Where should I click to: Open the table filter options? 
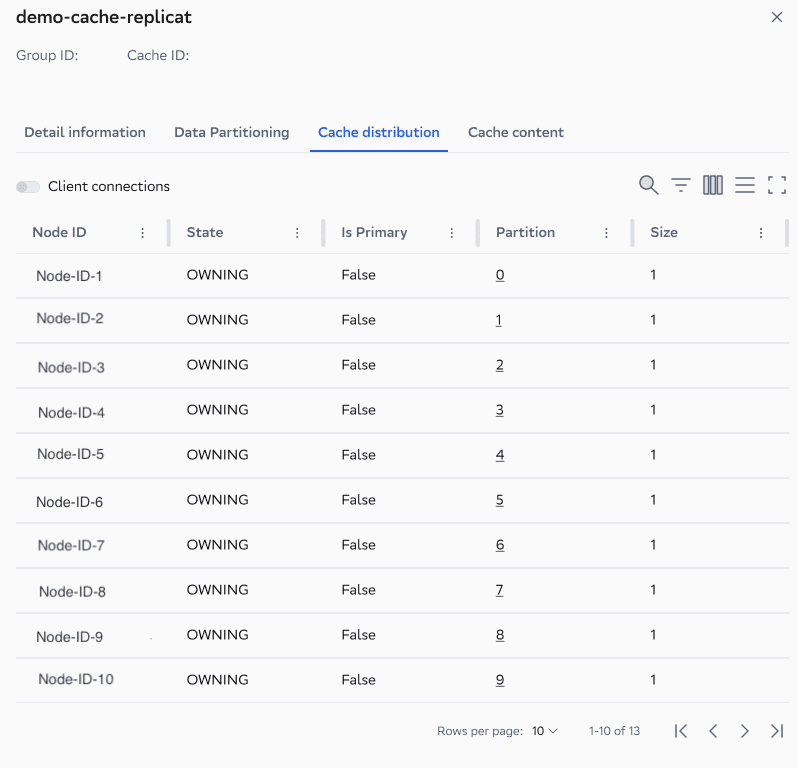tap(681, 185)
